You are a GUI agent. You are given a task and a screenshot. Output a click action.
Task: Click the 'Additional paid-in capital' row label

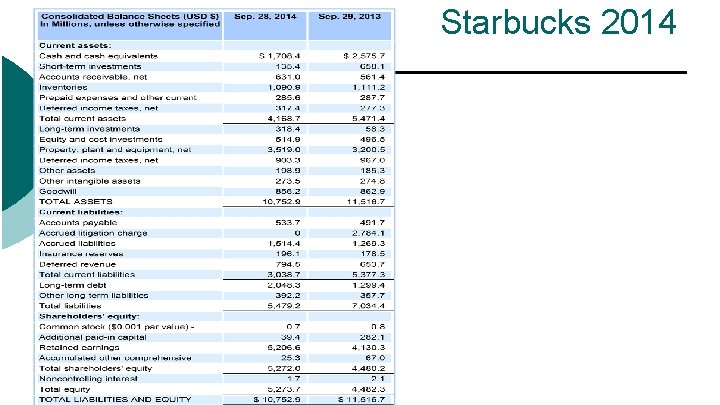tap(93, 338)
